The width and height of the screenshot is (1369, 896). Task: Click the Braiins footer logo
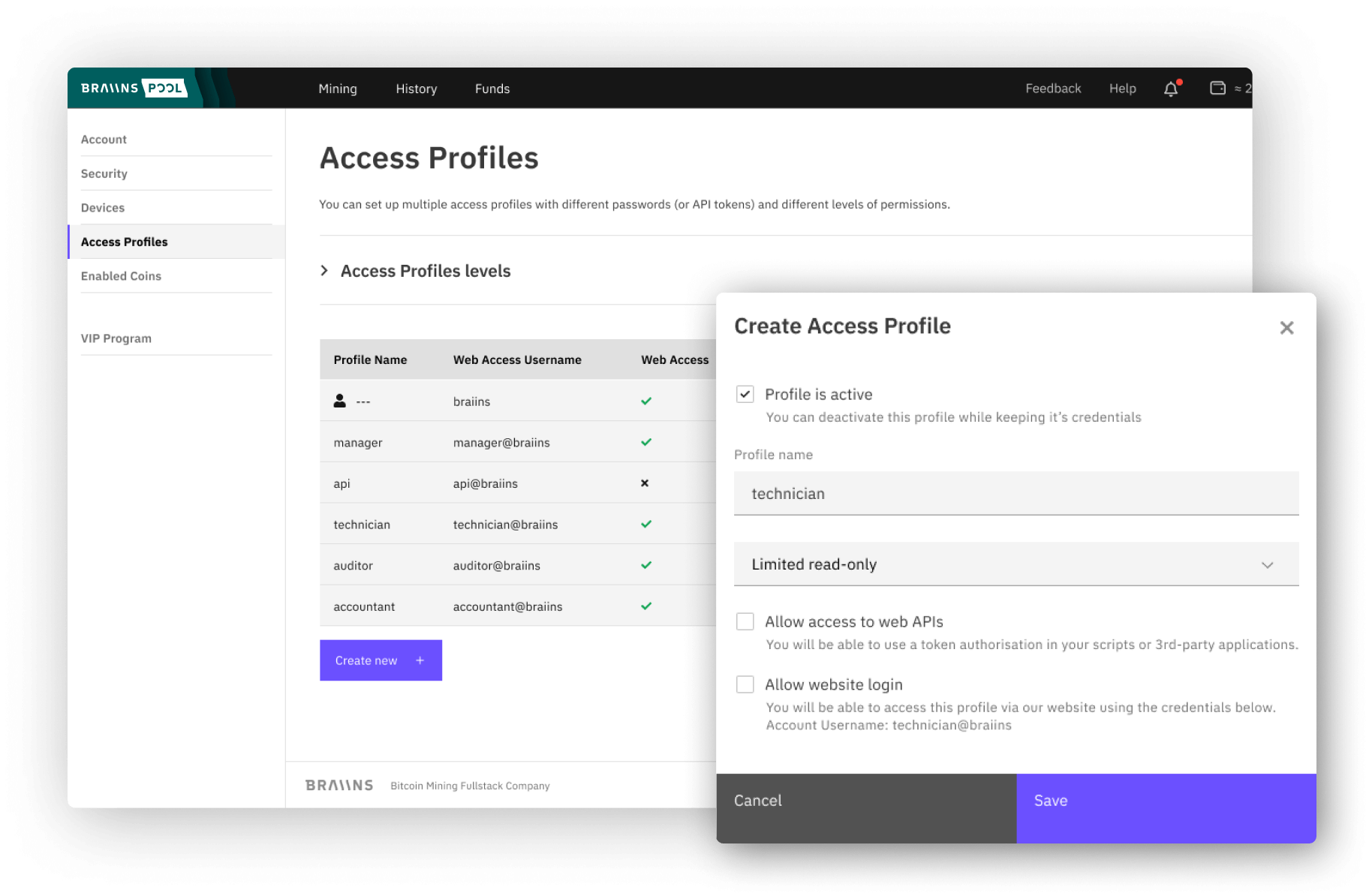[339, 785]
